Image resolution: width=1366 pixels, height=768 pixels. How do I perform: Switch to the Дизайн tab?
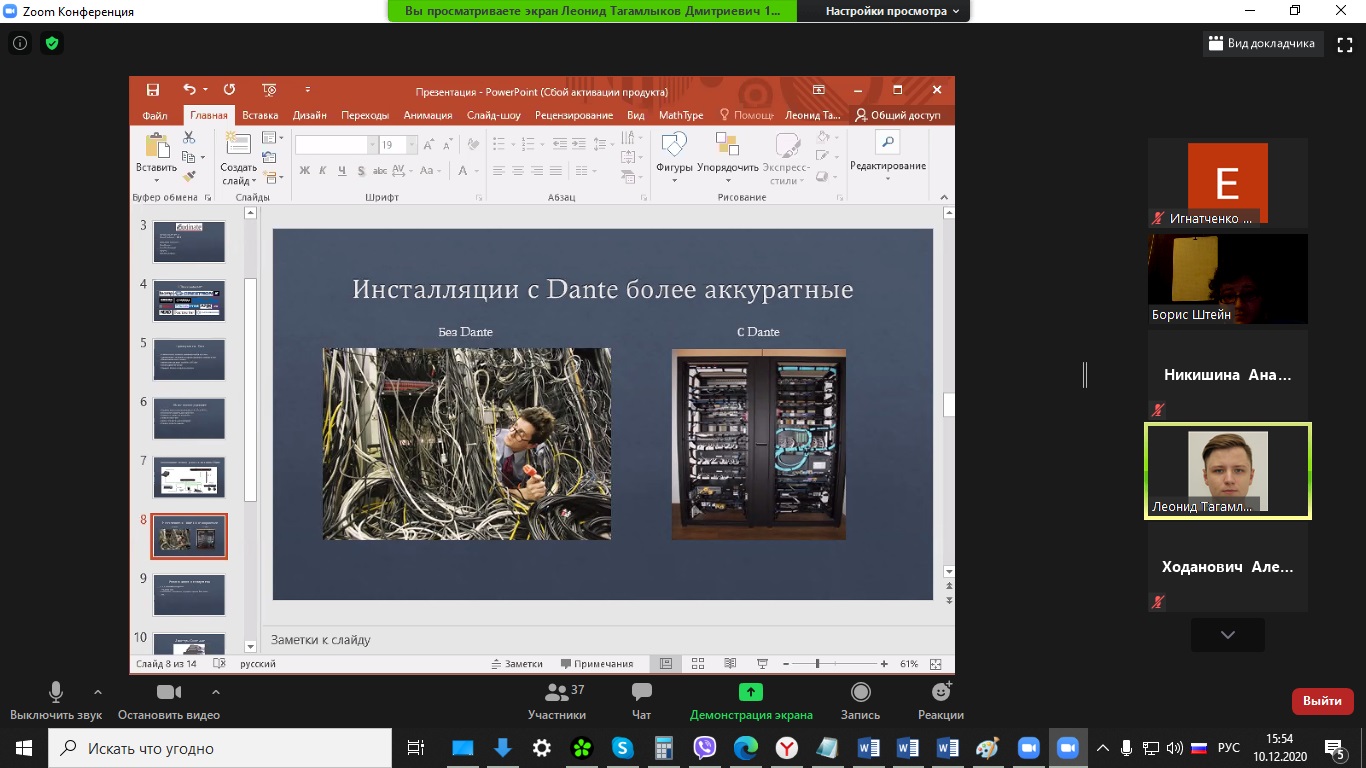pyautogui.click(x=310, y=115)
